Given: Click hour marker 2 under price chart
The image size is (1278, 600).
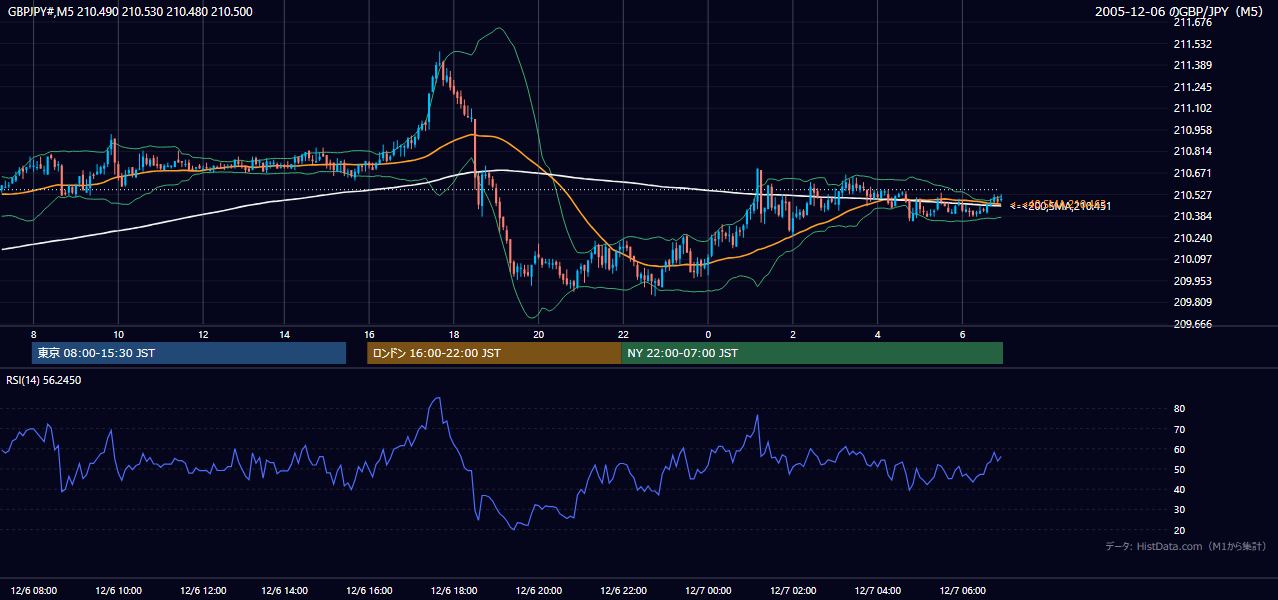Looking at the screenshot, I should [792, 335].
